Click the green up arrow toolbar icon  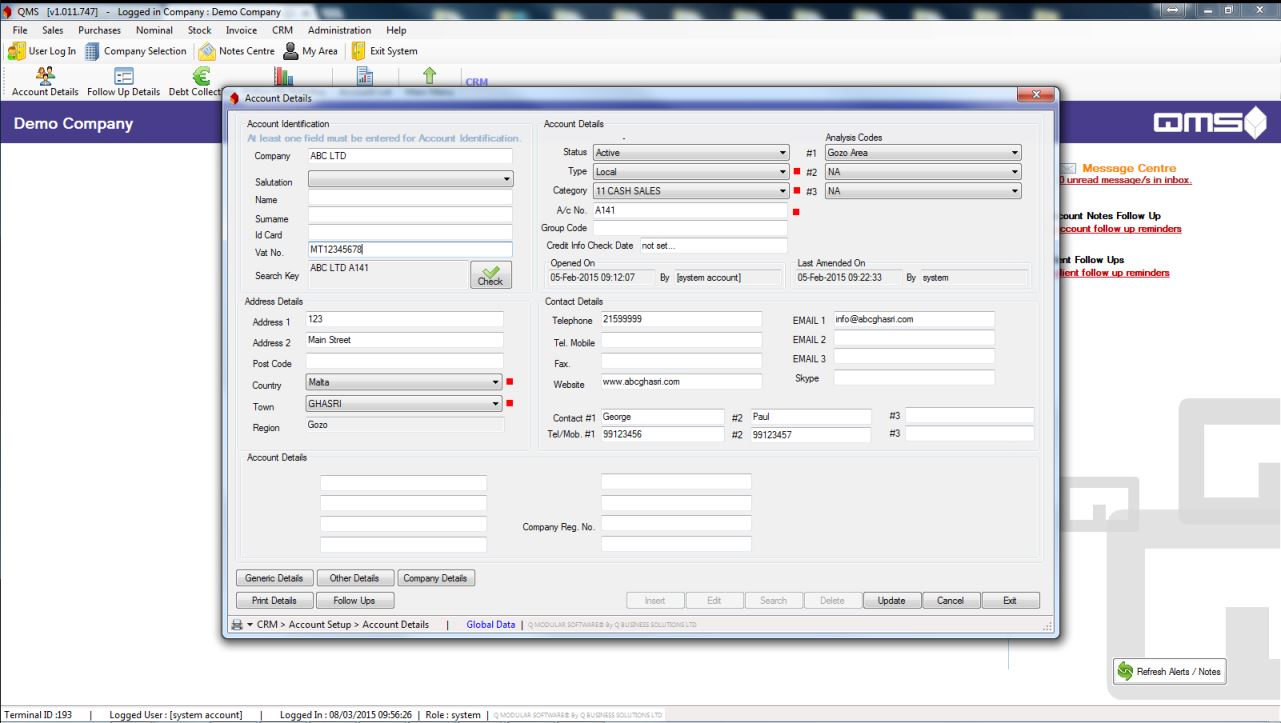pos(429,76)
